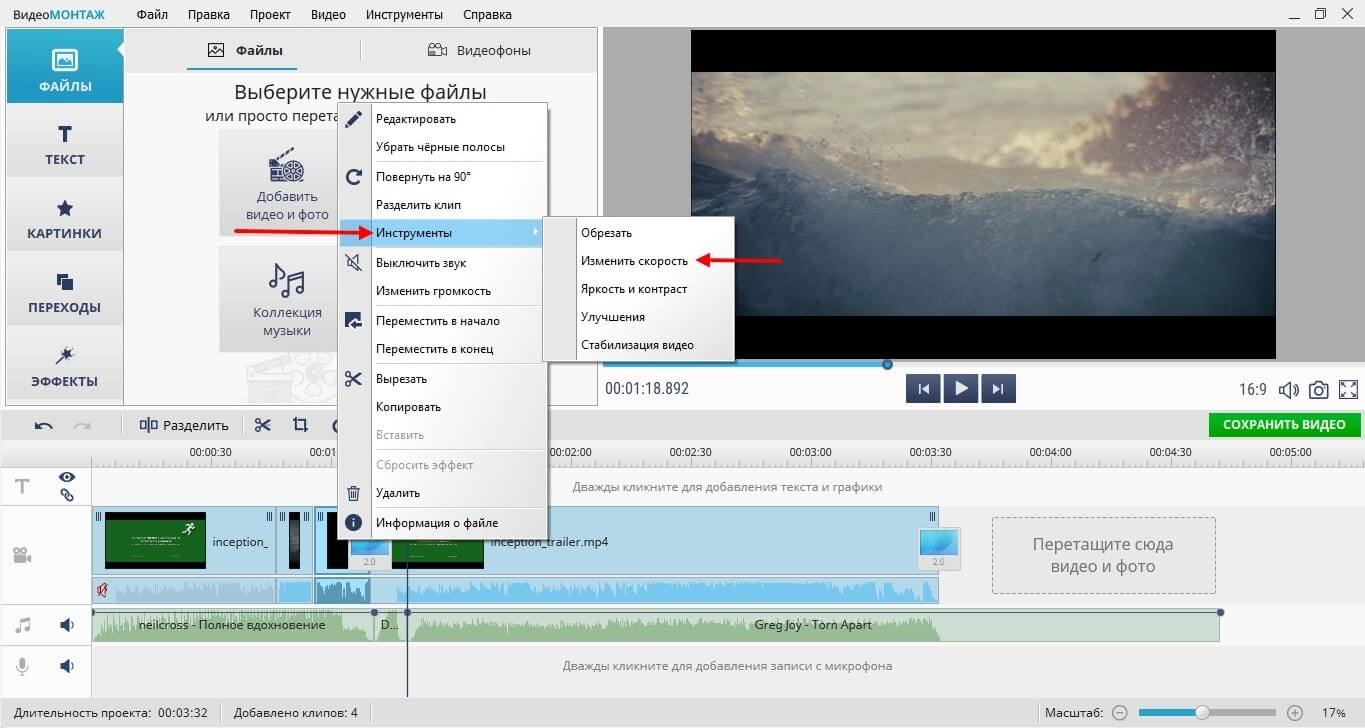Click zoom-in plus icon for timeline scale
Screen dimensions: 1365x728
pos(1295,713)
